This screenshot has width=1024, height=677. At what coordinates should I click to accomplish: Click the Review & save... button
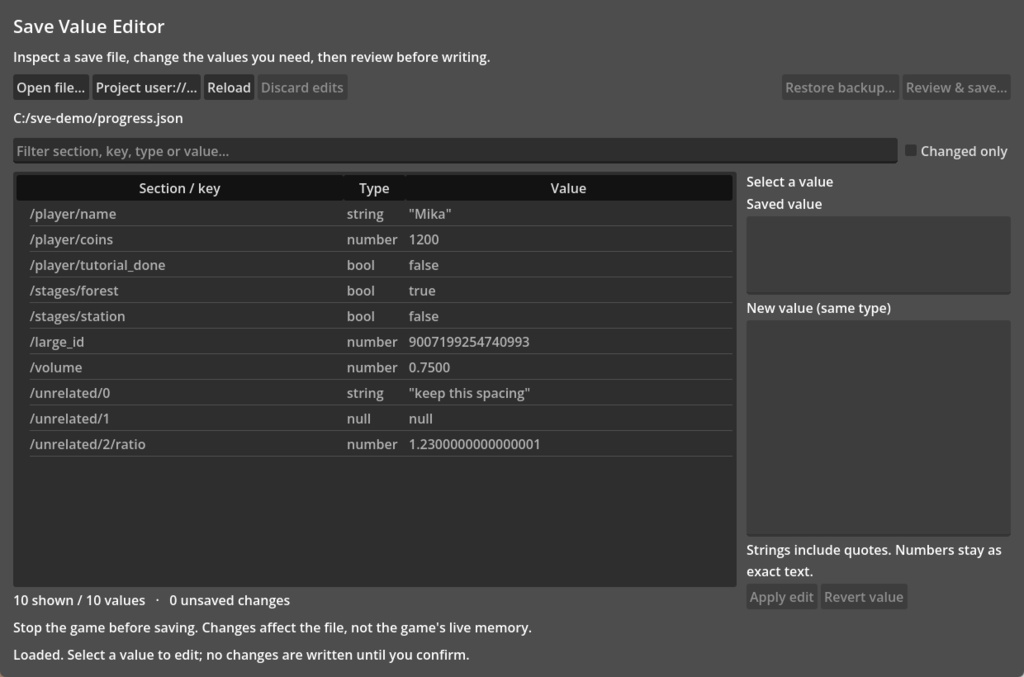click(956, 87)
